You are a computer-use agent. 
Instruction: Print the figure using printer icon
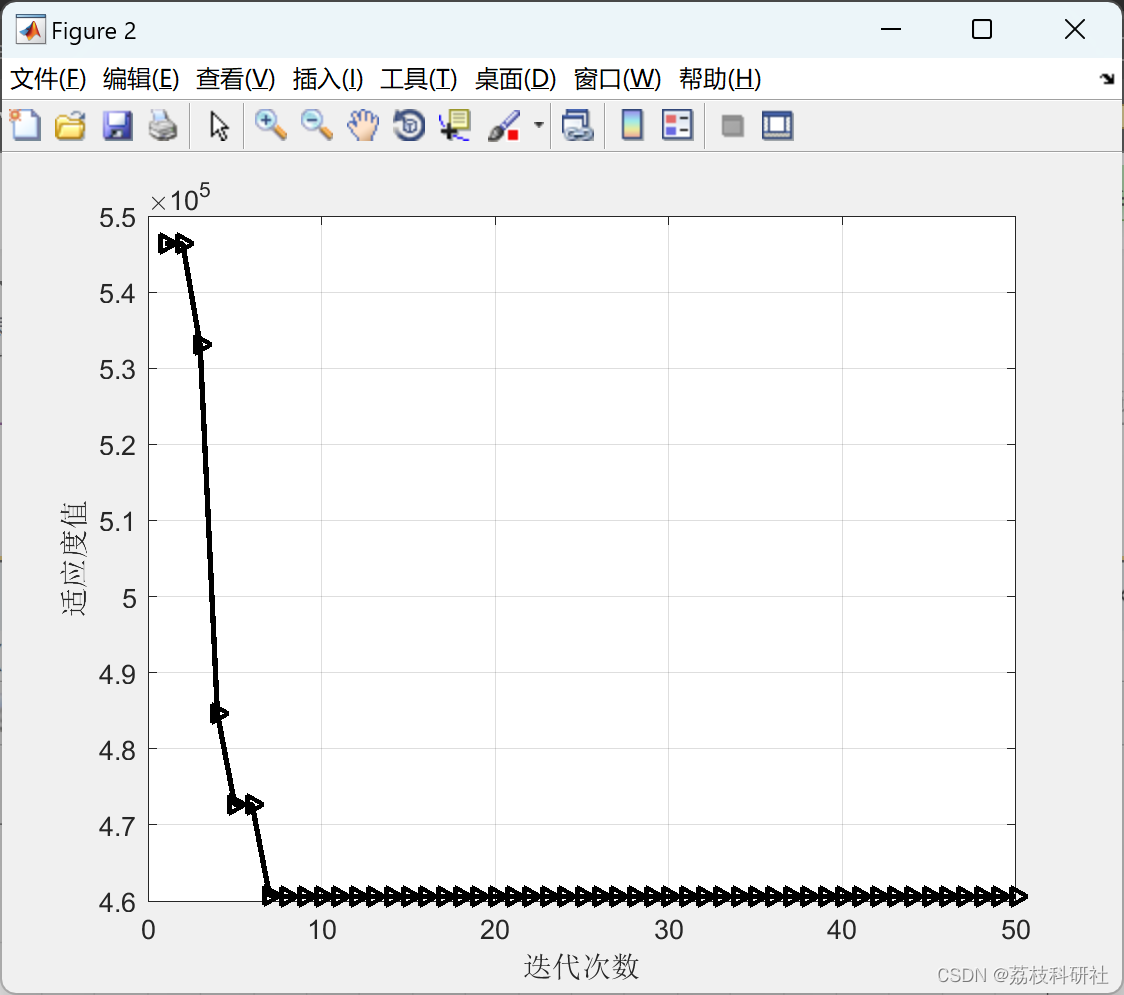pyautogui.click(x=163, y=125)
